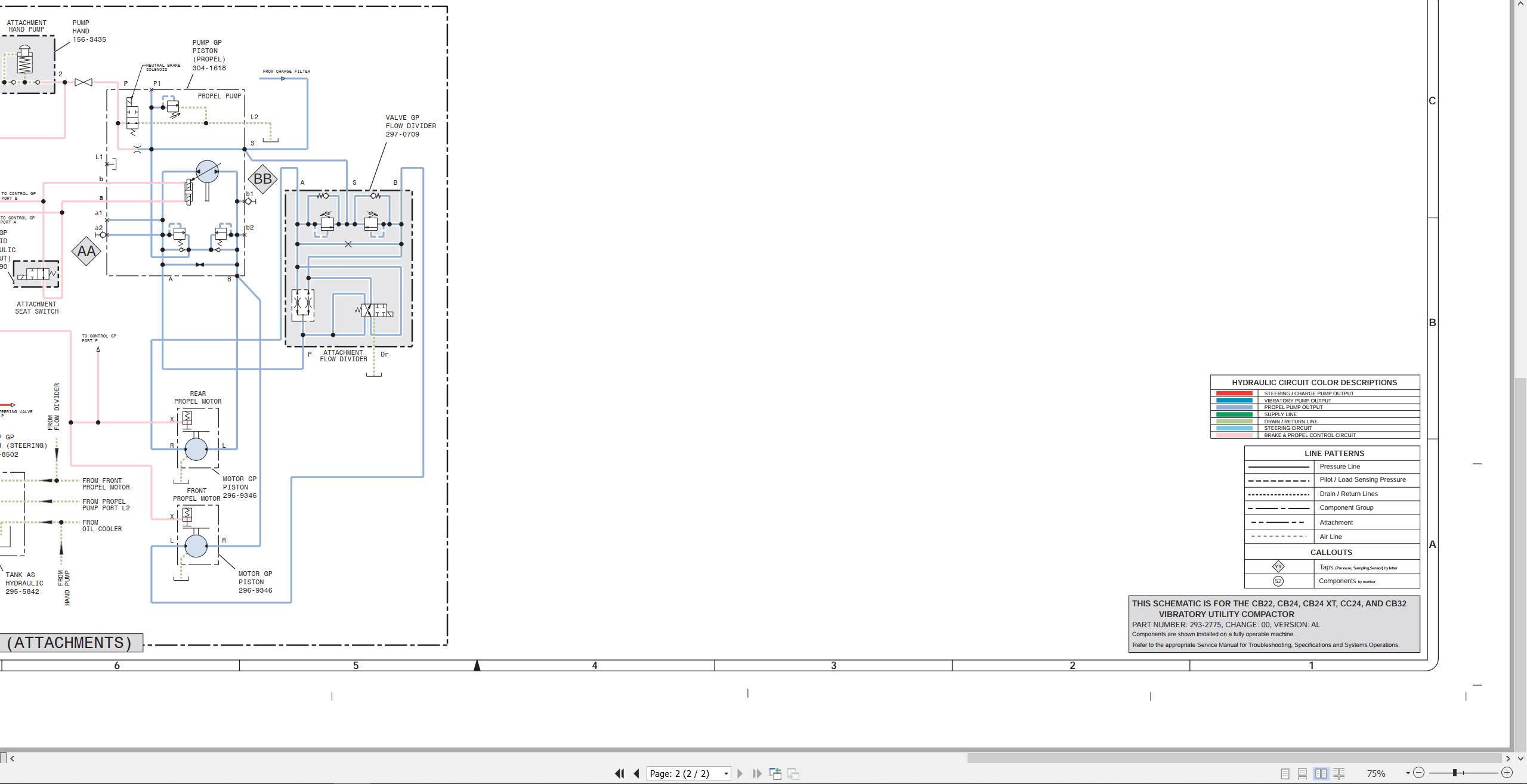Image resolution: width=1527 pixels, height=784 pixels.
Task: Select continuous page layout
Action: tap(1303, 773)
